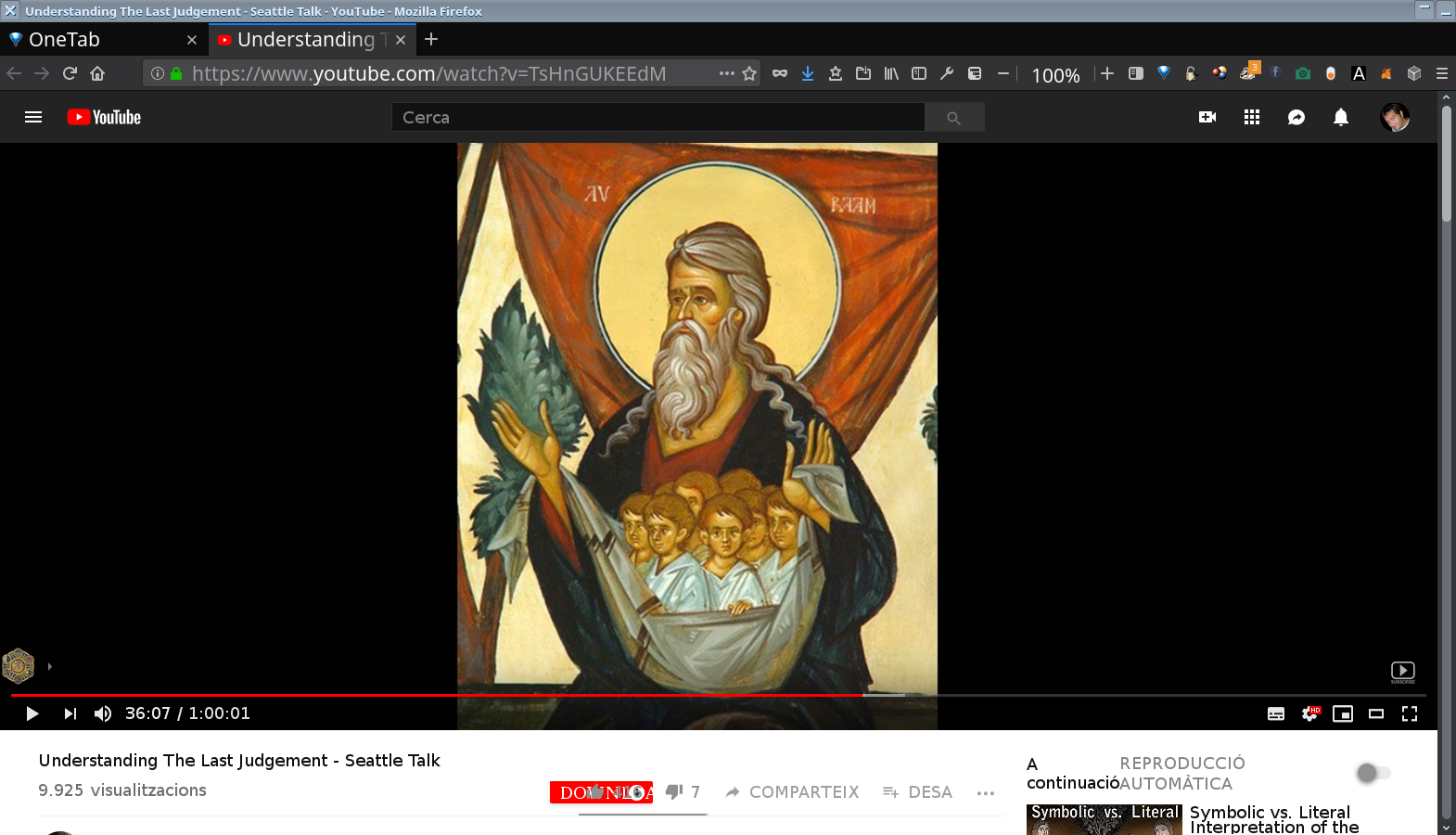
Task: Click the page vertical scrollbar
Action: coord(1446,164)
